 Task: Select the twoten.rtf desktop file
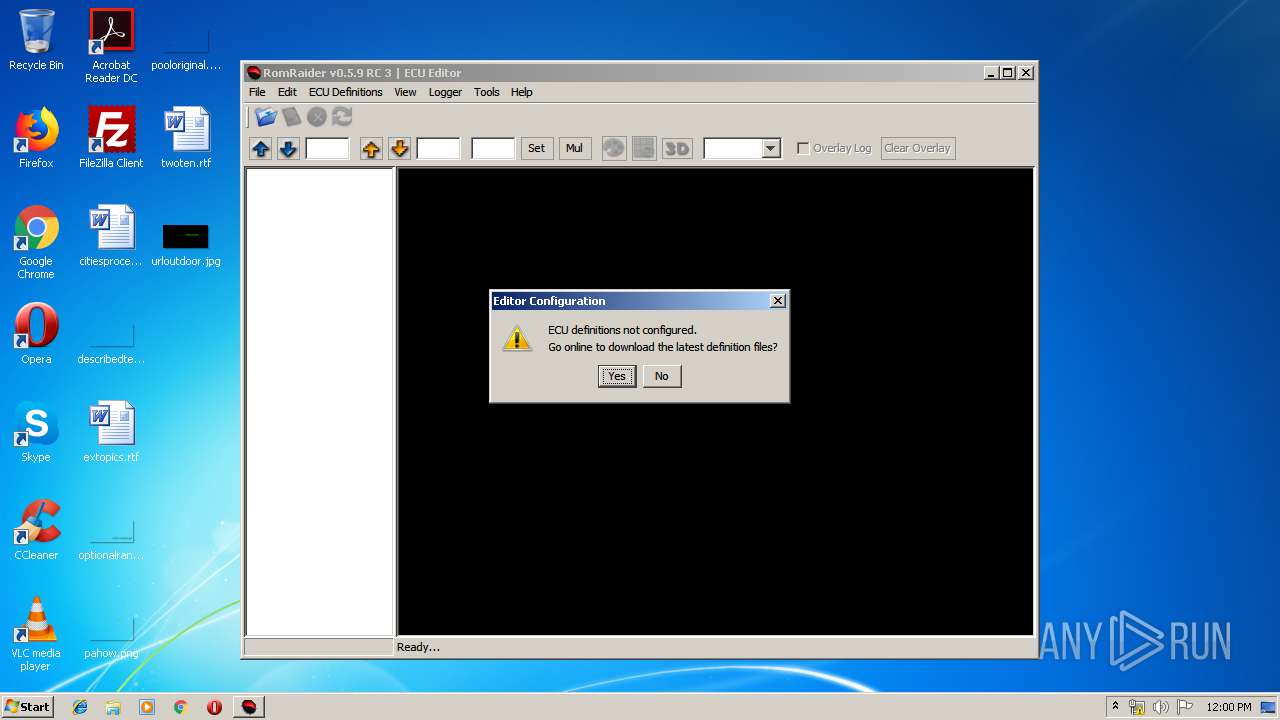tap(186, 138)
